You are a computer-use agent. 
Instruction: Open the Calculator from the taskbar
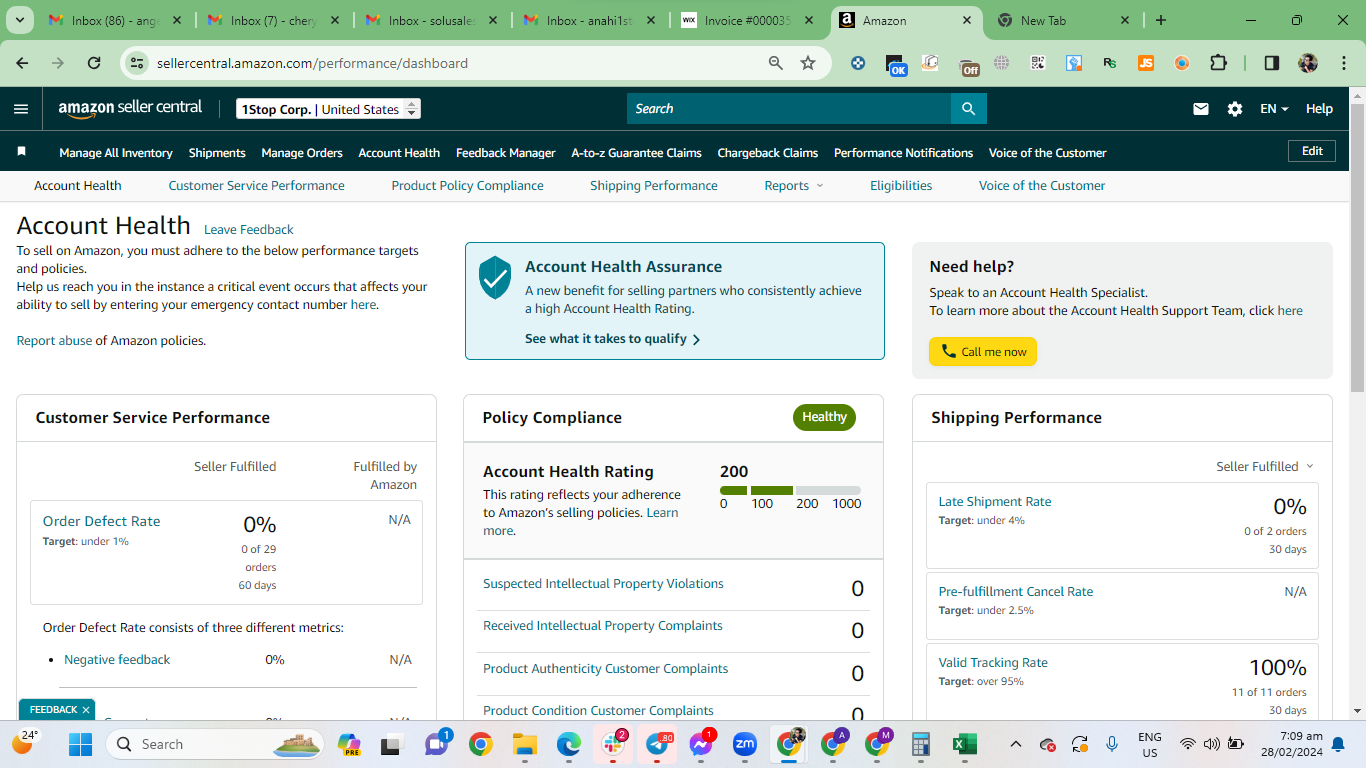point(921,744)
